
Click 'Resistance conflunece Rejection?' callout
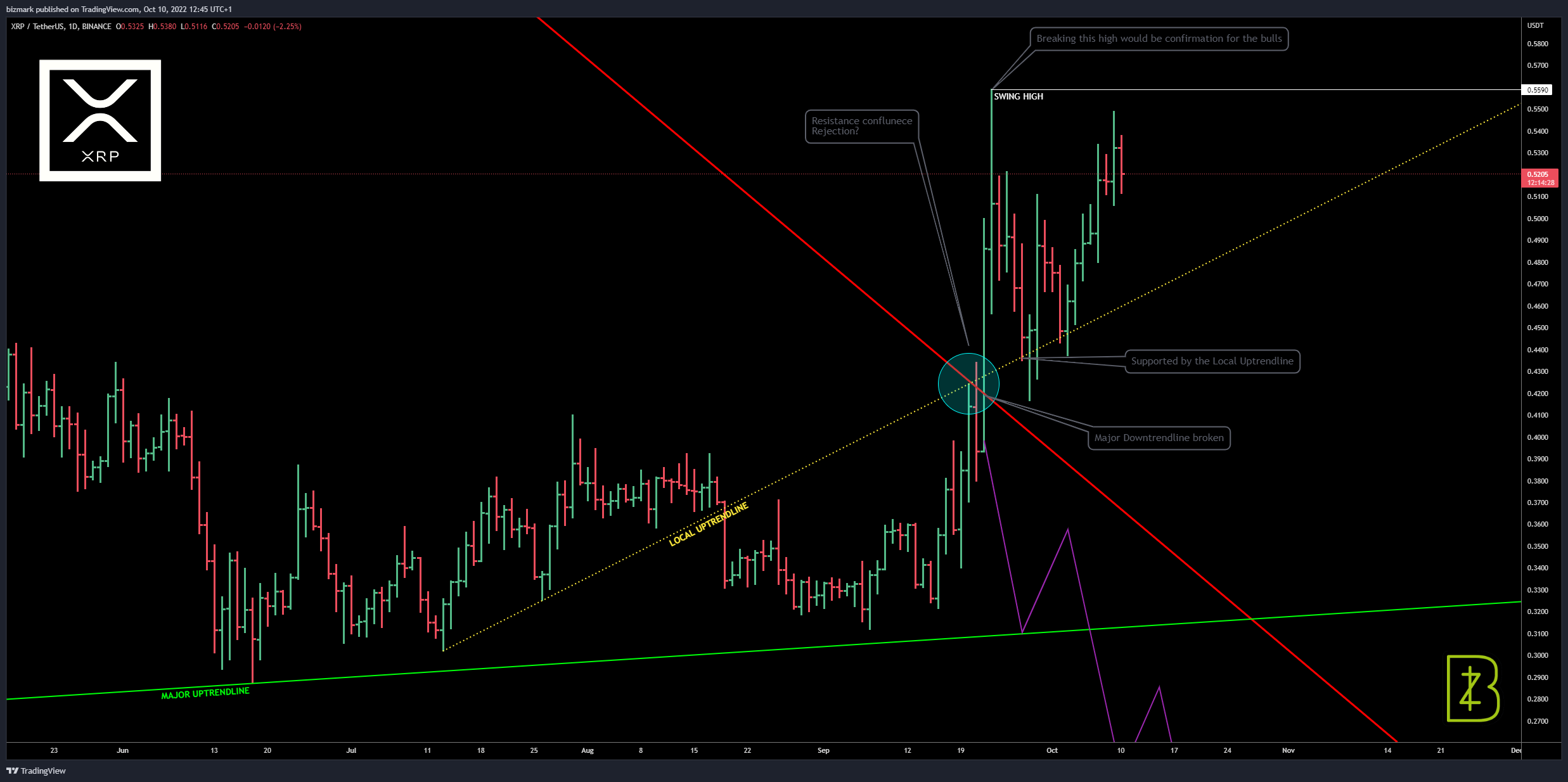pyautogui.click(x=862, y=126)
